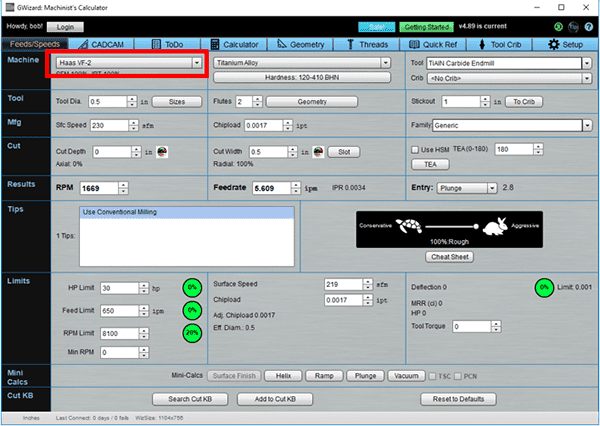This screenshot has width=600, height=426.
Task: Click the Search Cut KB button
Action: (190, 399)
